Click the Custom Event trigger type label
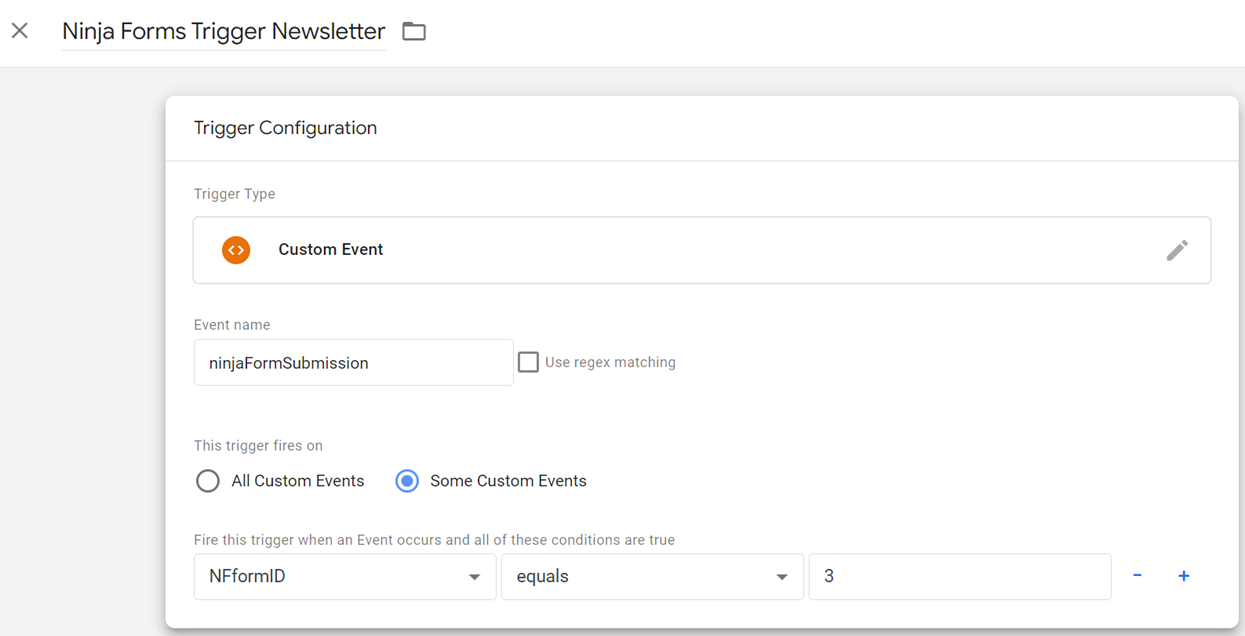 coord(330,250)
